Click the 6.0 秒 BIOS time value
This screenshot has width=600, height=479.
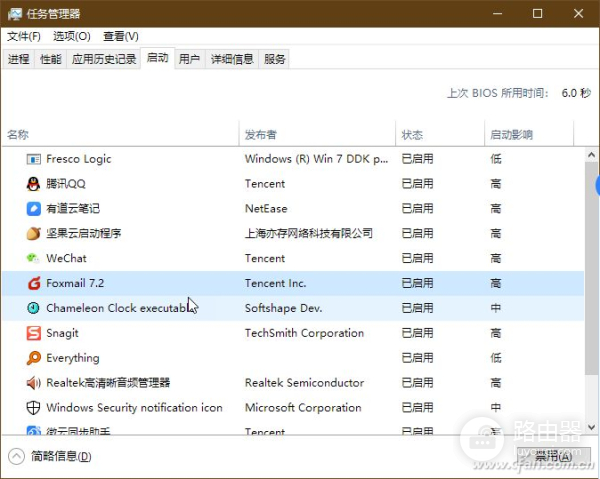(x=576, y=93)
